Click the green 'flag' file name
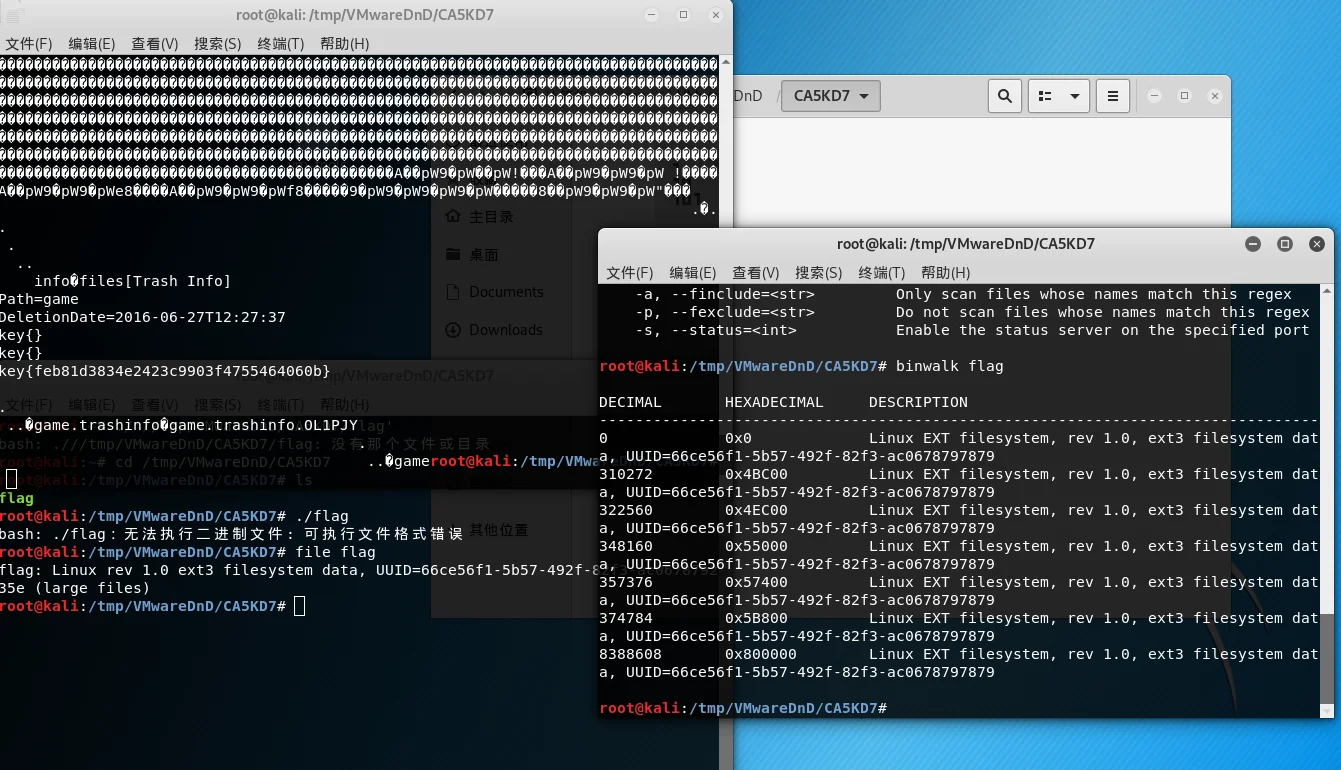 (x=17, y=498)
